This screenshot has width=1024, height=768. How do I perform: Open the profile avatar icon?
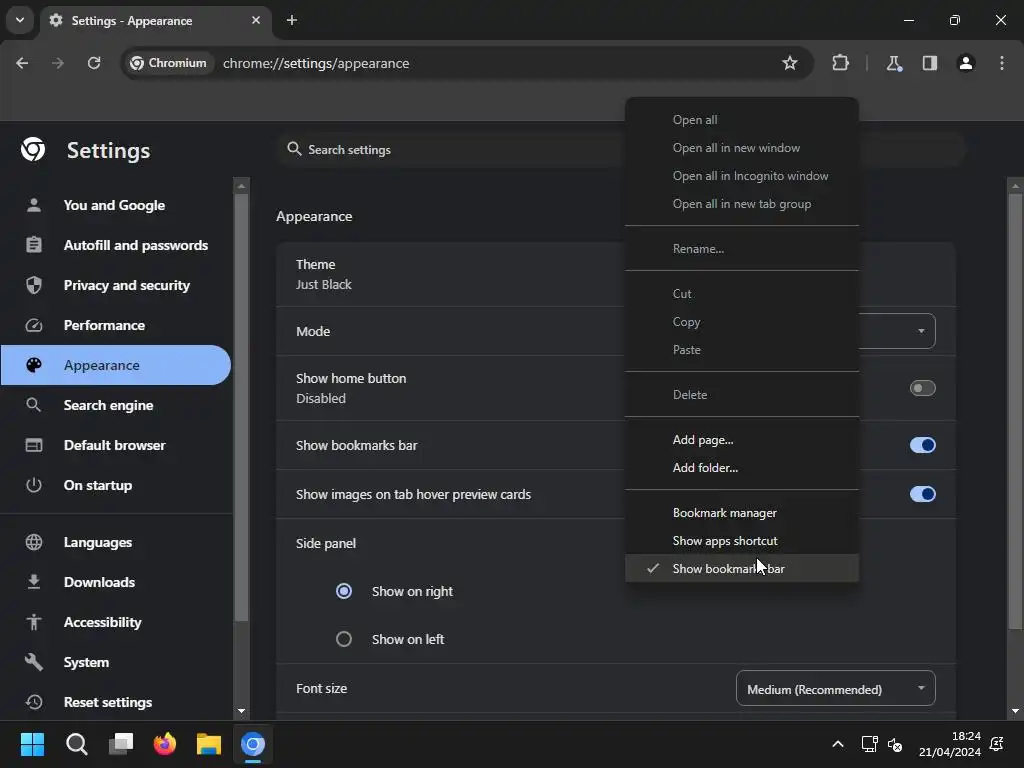[x=966, y=63]
